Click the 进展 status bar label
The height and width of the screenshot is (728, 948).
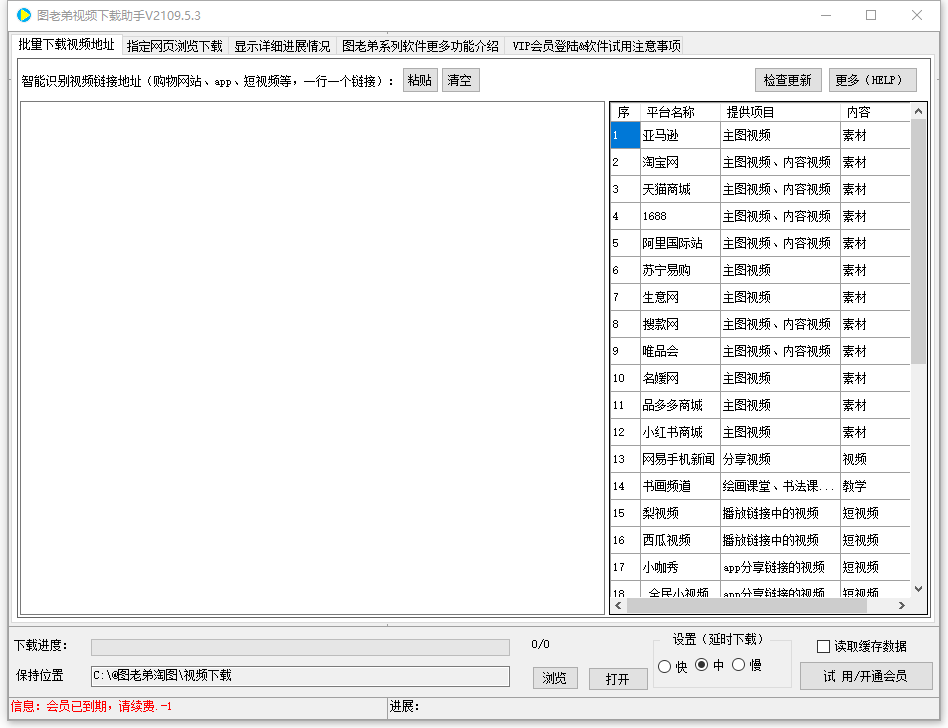404,706
